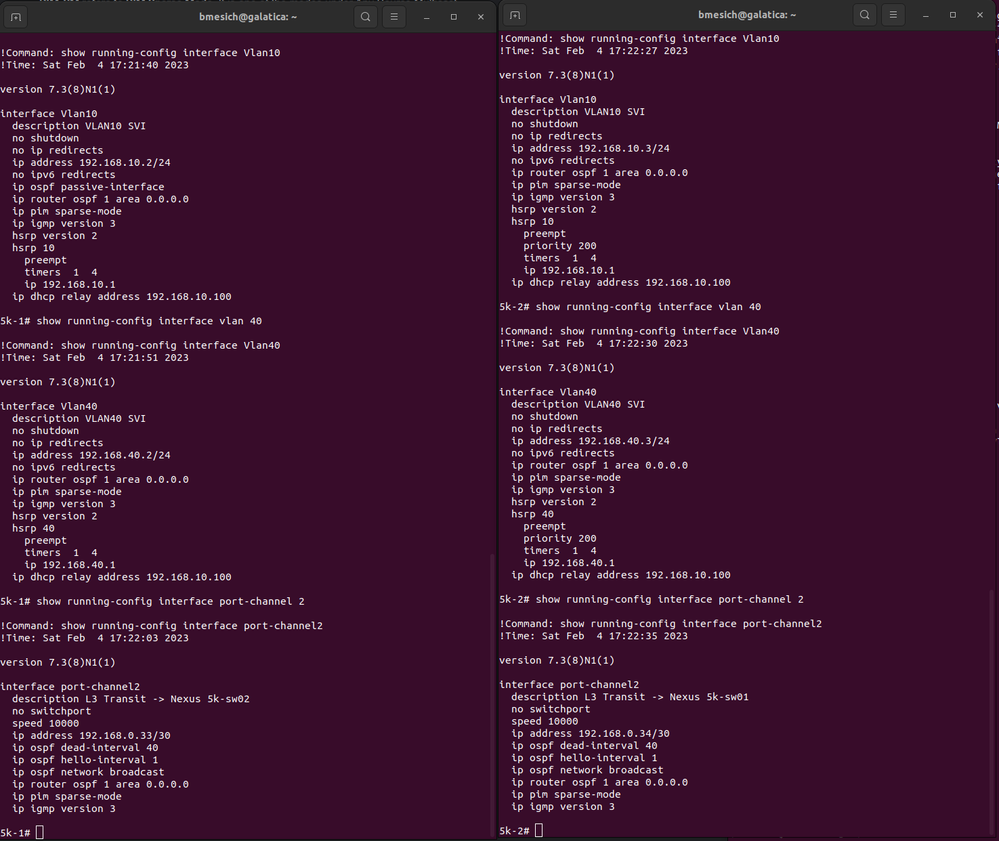The image size is (999, 841).
Task: Click '!Time: Sat Feb 4 17:22:27 2023'
Action: 593,50
